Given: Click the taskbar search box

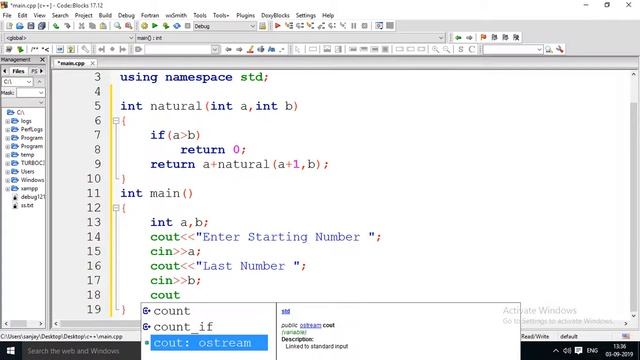Looking at the screenshot, I should pyautogui.click(x=81, y=351).
